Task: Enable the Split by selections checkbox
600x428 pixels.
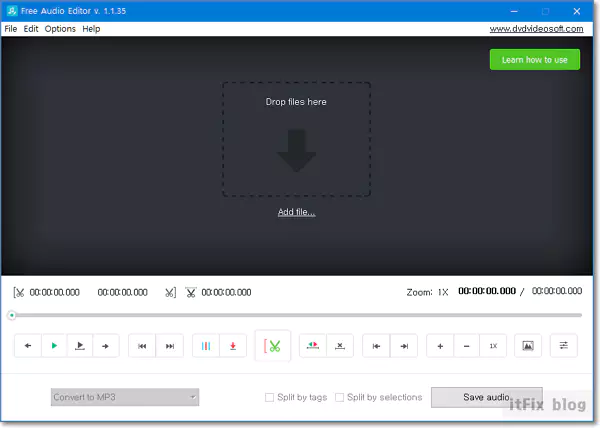Action: 339,397
